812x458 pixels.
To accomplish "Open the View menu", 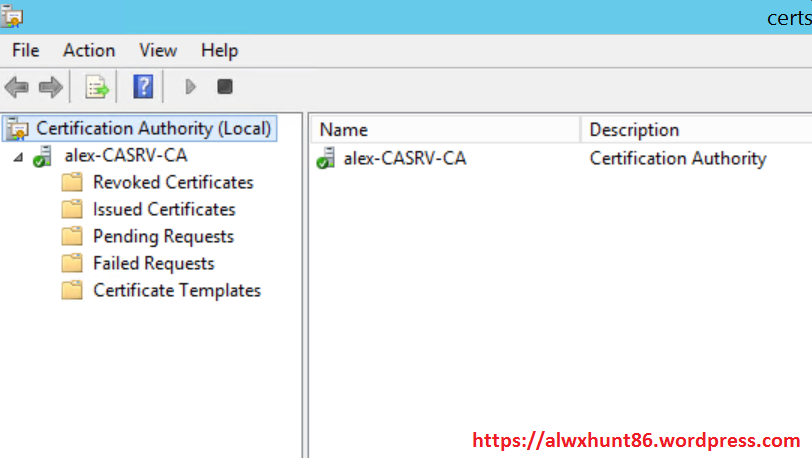I will click(x=158, y=50).
